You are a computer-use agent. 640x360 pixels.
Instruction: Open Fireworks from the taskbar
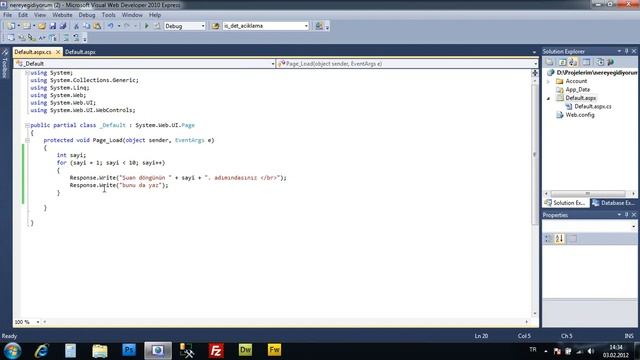pyautogui.click(x=274, y=351)
